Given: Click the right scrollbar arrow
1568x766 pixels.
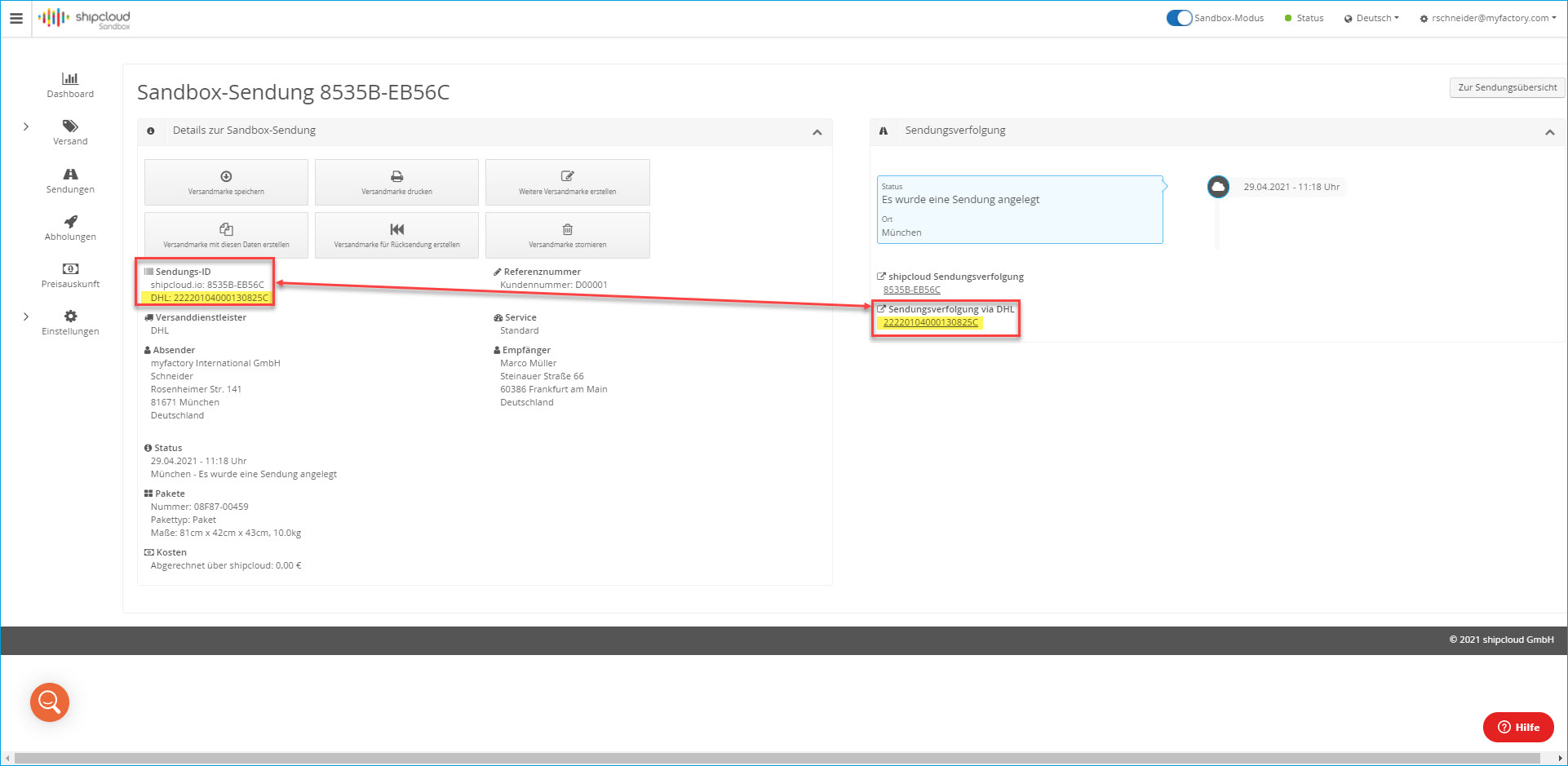Looking at the screenshot, I should pos(1560,758).
